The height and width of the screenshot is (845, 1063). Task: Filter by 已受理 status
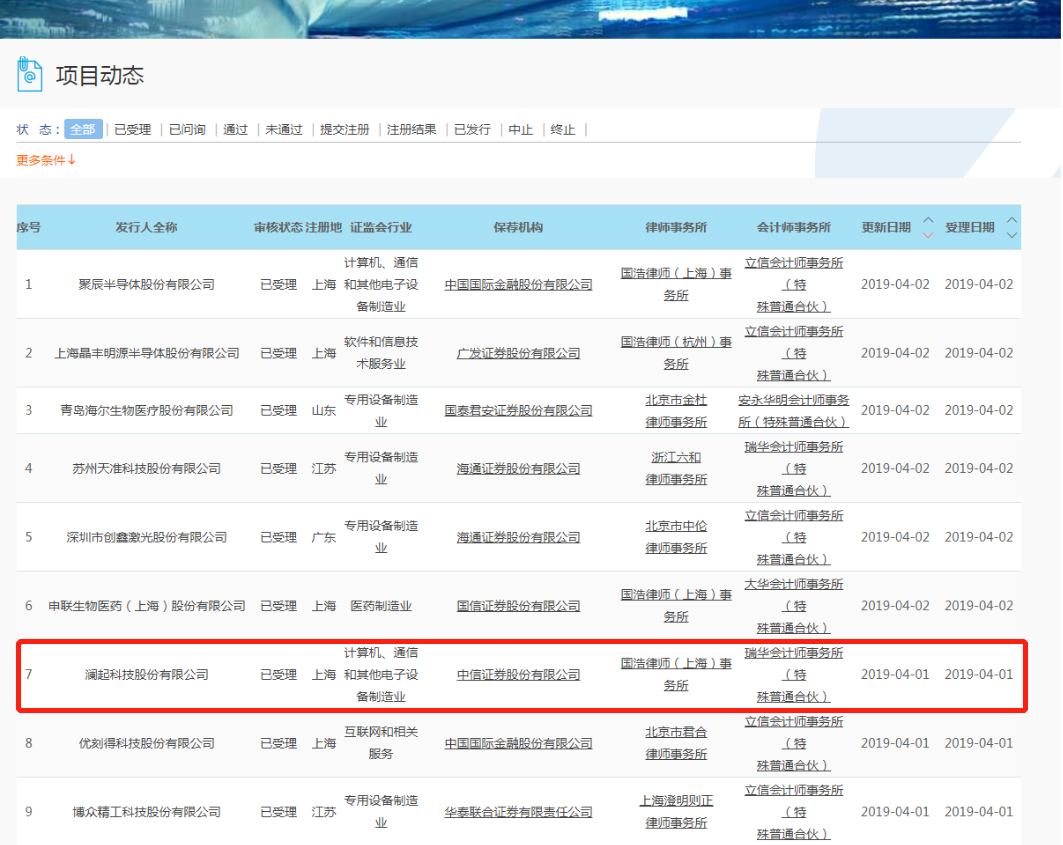tap(132, 129)
